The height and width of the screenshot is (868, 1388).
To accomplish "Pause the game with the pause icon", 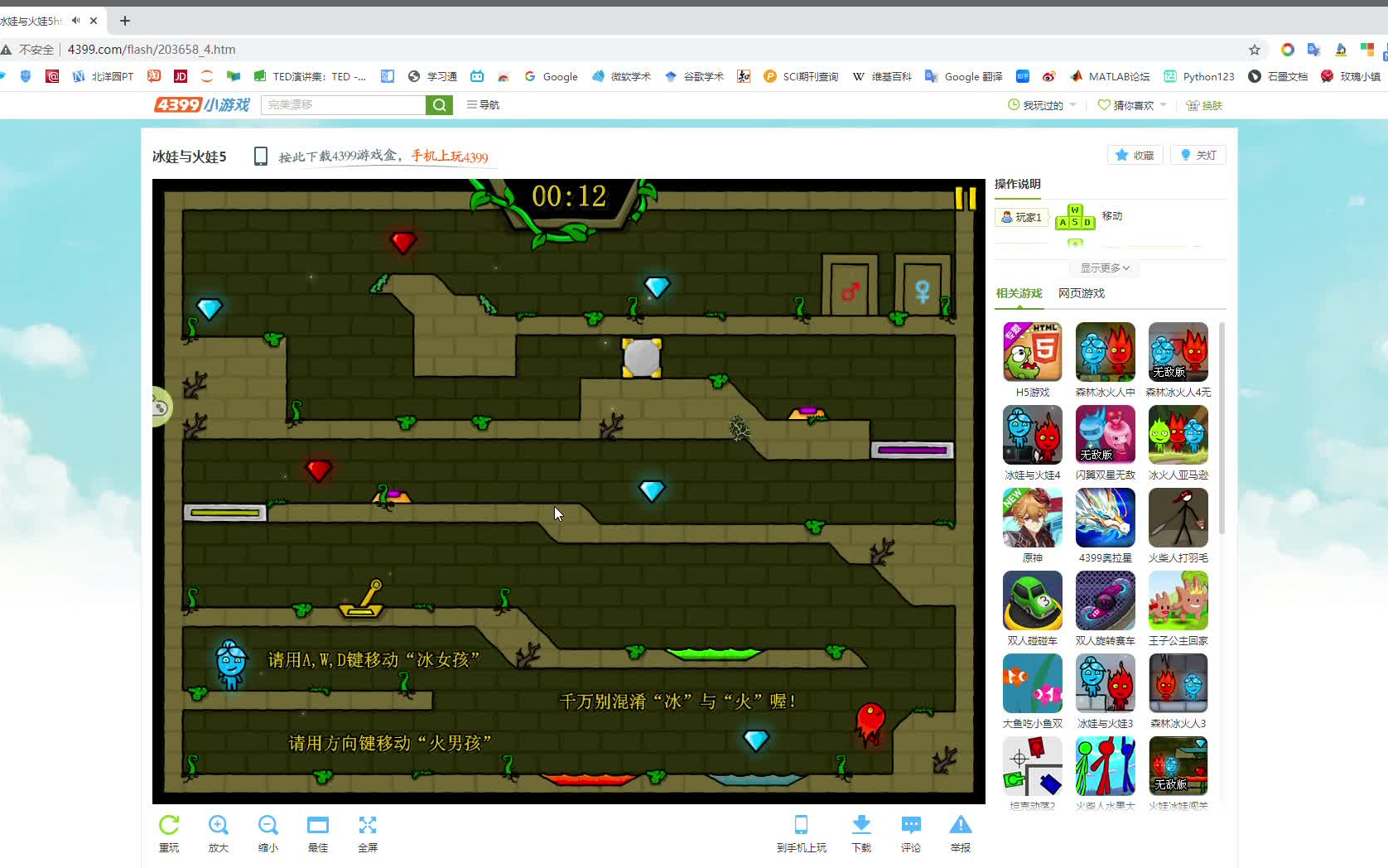I will pyautogui.click(x=966, y=198).
